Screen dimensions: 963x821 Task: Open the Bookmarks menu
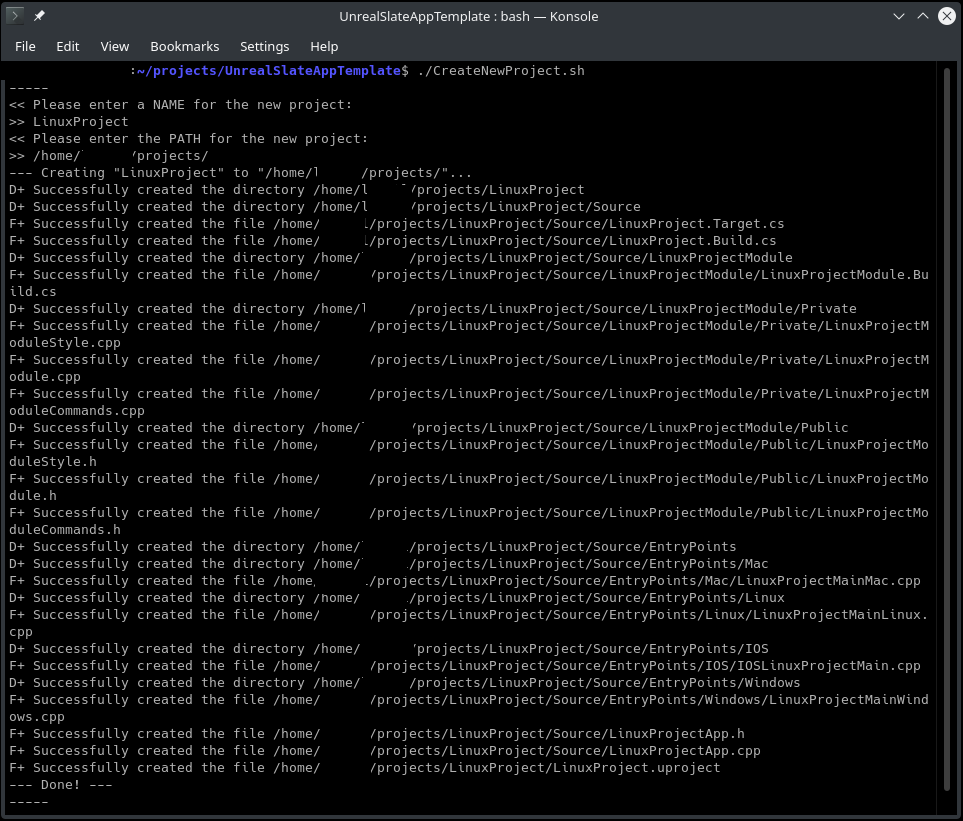point(185,47)
